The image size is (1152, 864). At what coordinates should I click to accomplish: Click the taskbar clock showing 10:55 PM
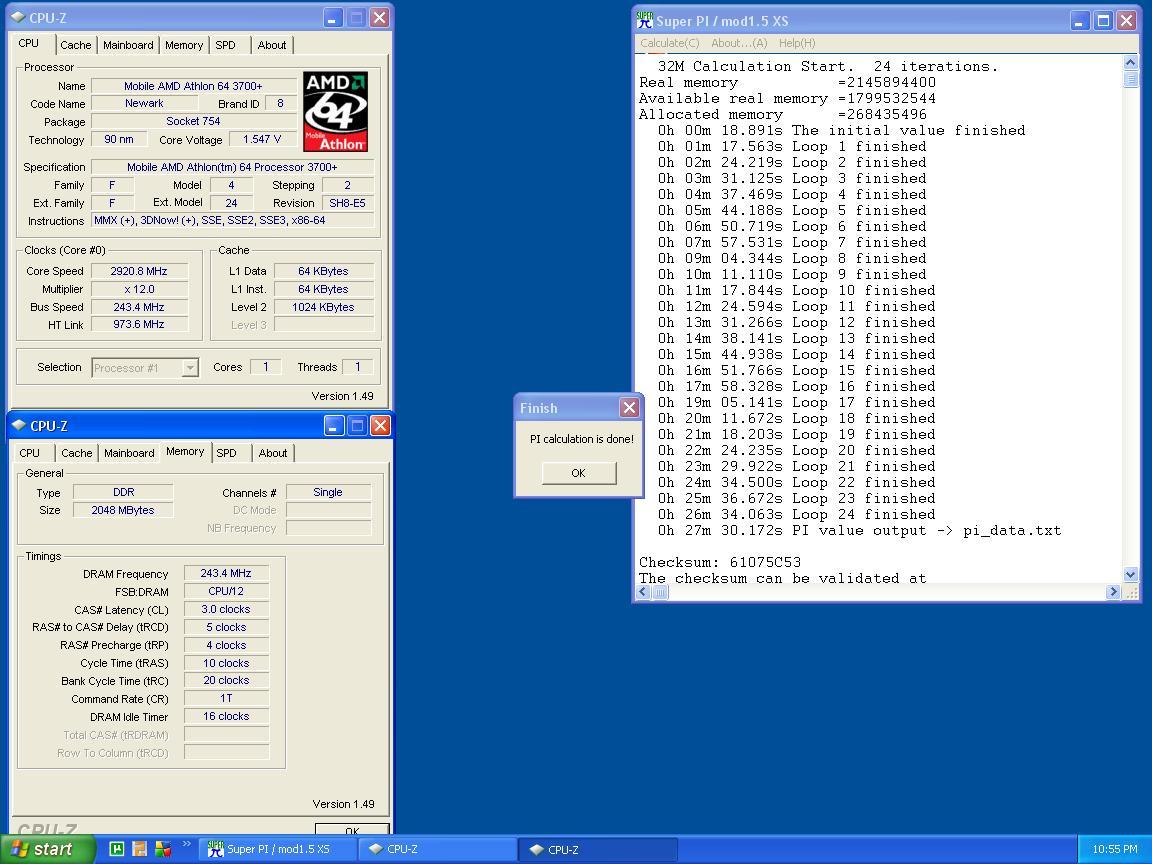(x=1115, y=849)
